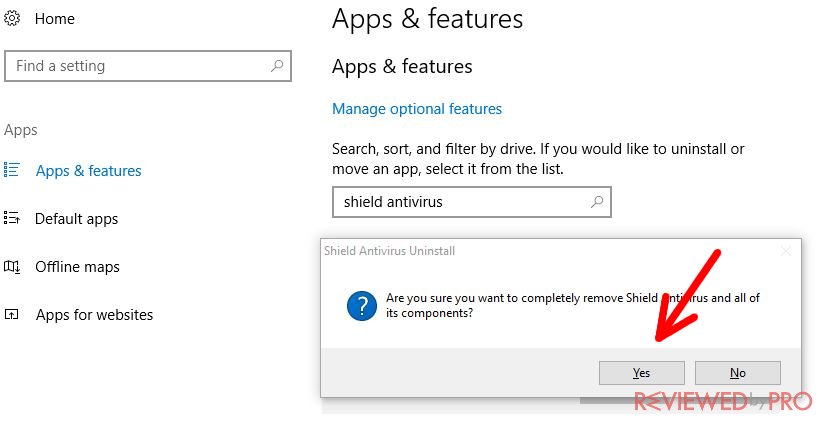Click the blue question mark icon

pos(361,306)
